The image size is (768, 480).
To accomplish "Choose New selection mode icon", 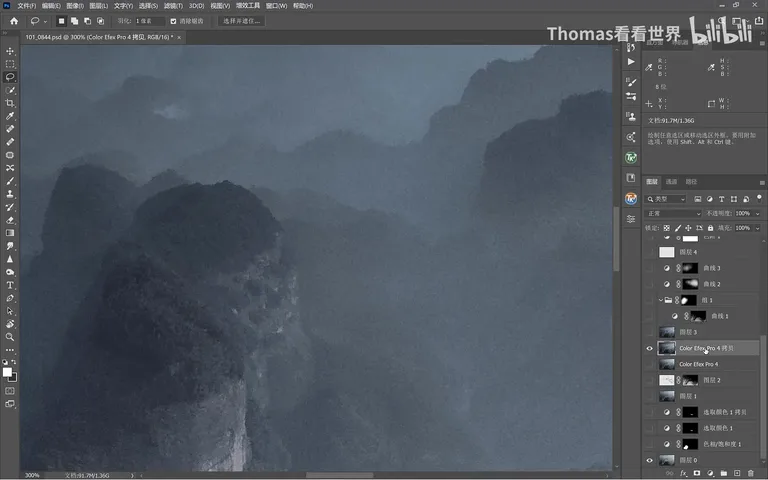I will click(x=61, y=21).
